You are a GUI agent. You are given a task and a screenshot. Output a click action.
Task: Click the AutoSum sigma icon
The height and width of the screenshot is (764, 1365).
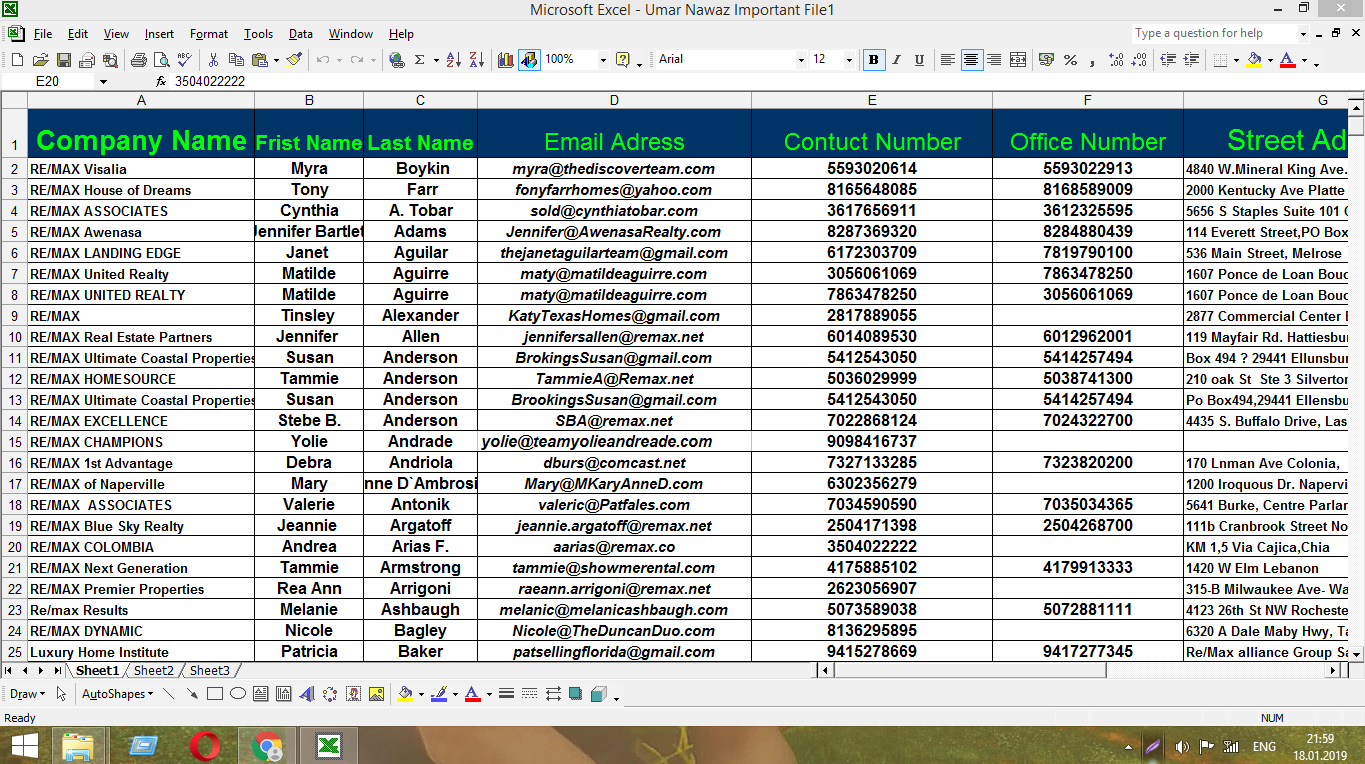point(419,60)
